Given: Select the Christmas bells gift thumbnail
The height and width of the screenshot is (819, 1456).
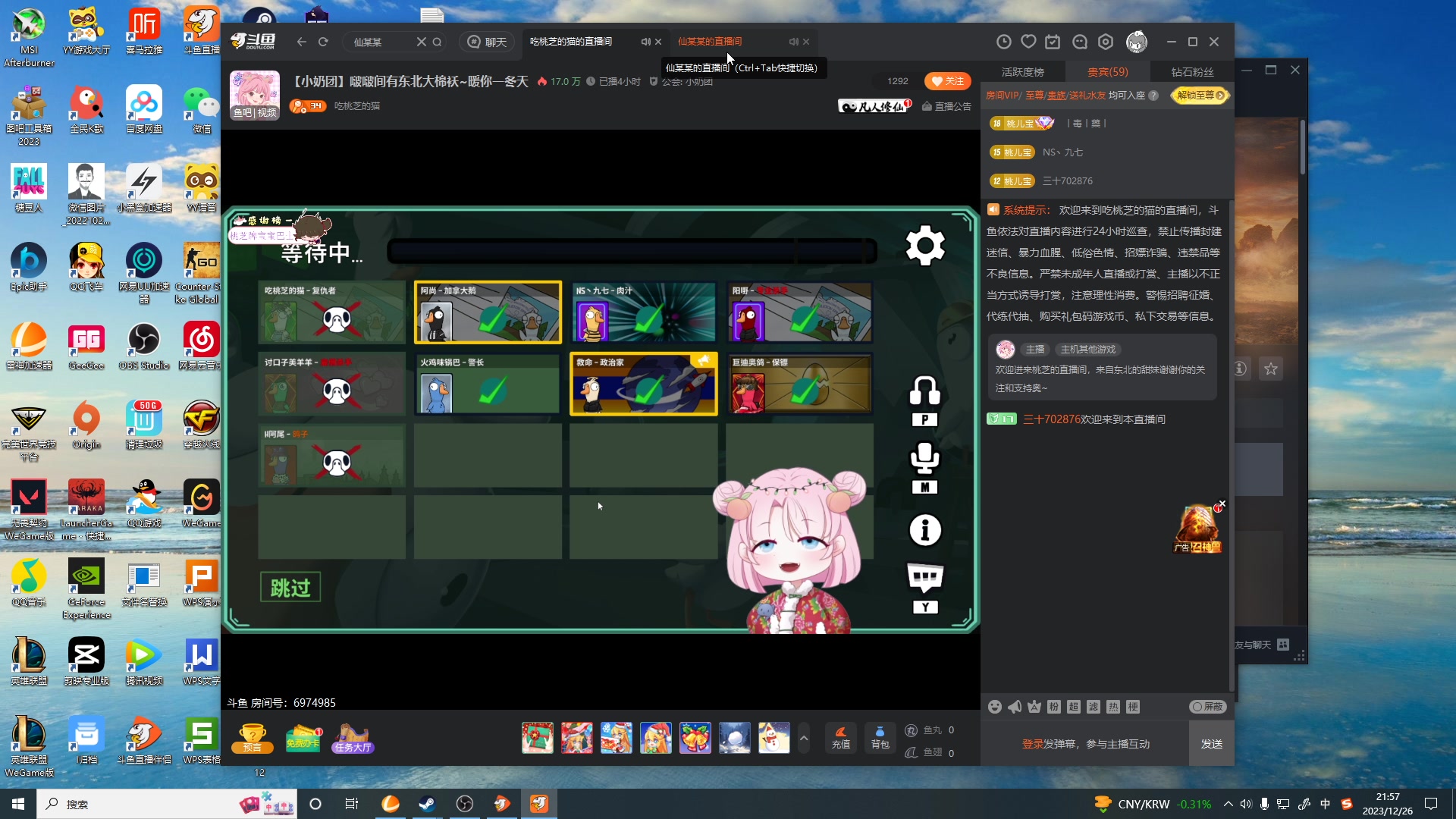Looking at the screenshot, I should 695,738.
